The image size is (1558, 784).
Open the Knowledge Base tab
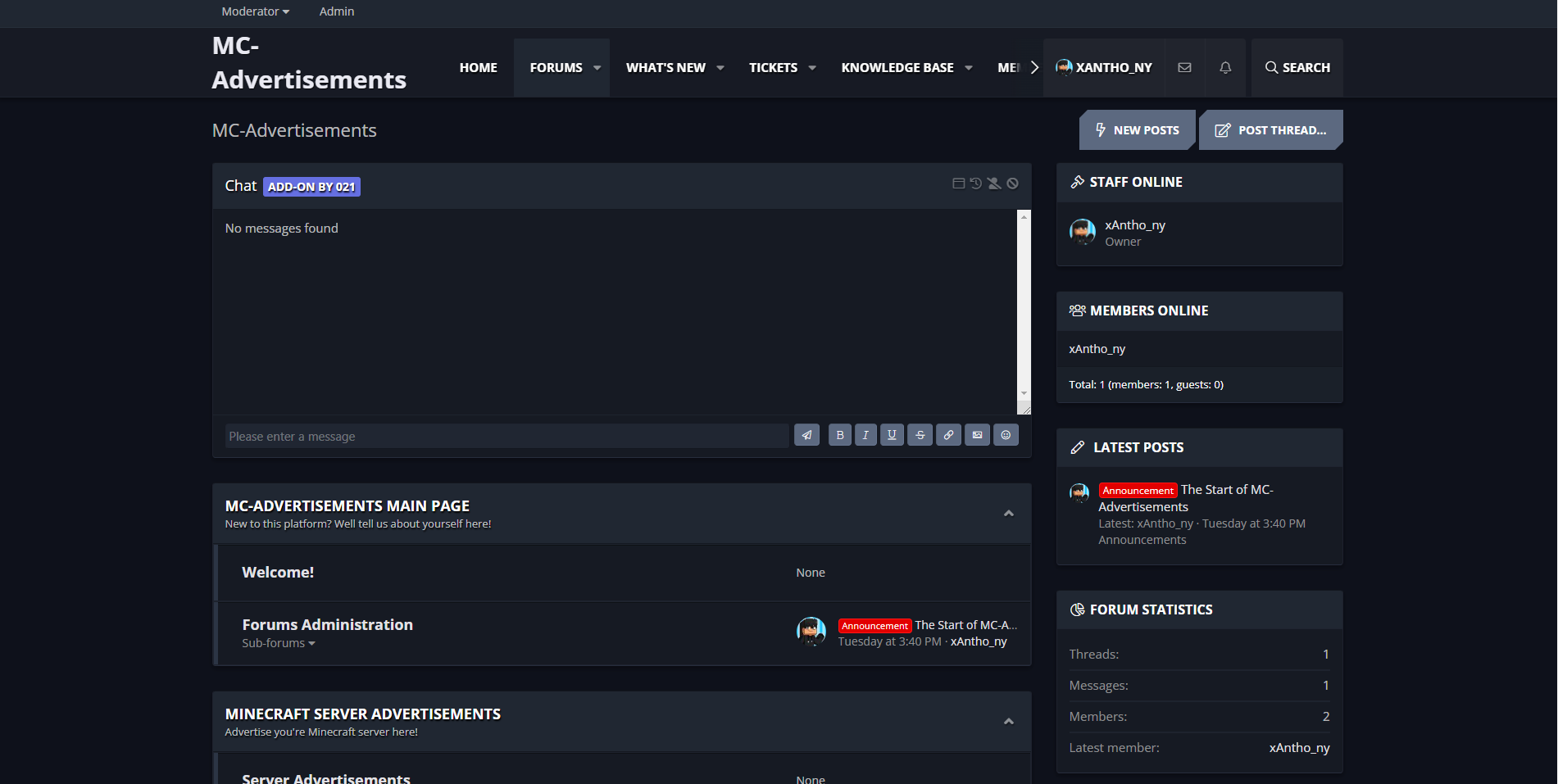pyautogui.click(x=897, y=68)
